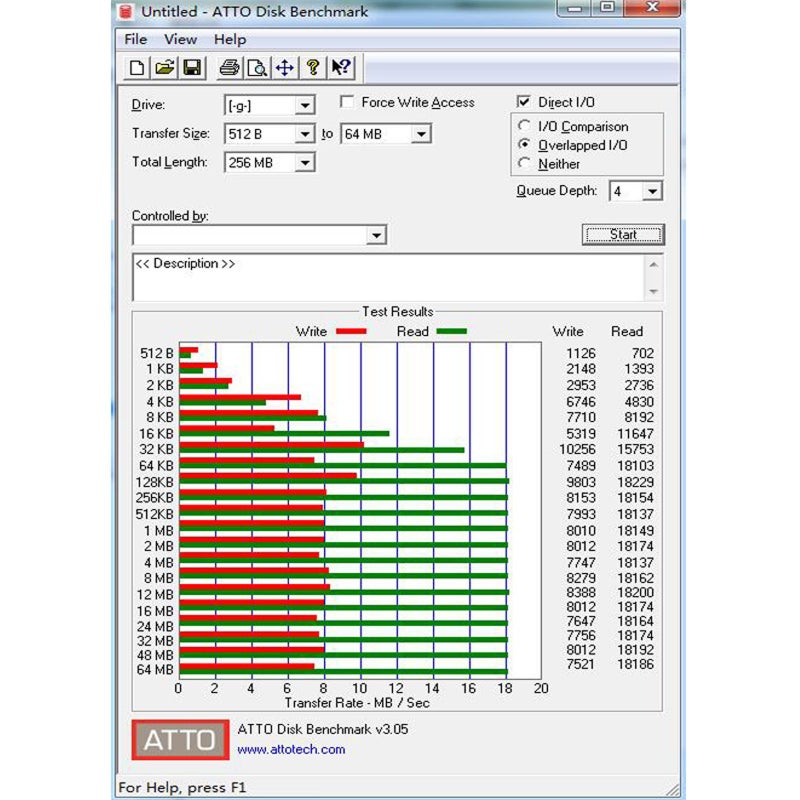Expand the Transfer Size dropdown

pos(306,133)
